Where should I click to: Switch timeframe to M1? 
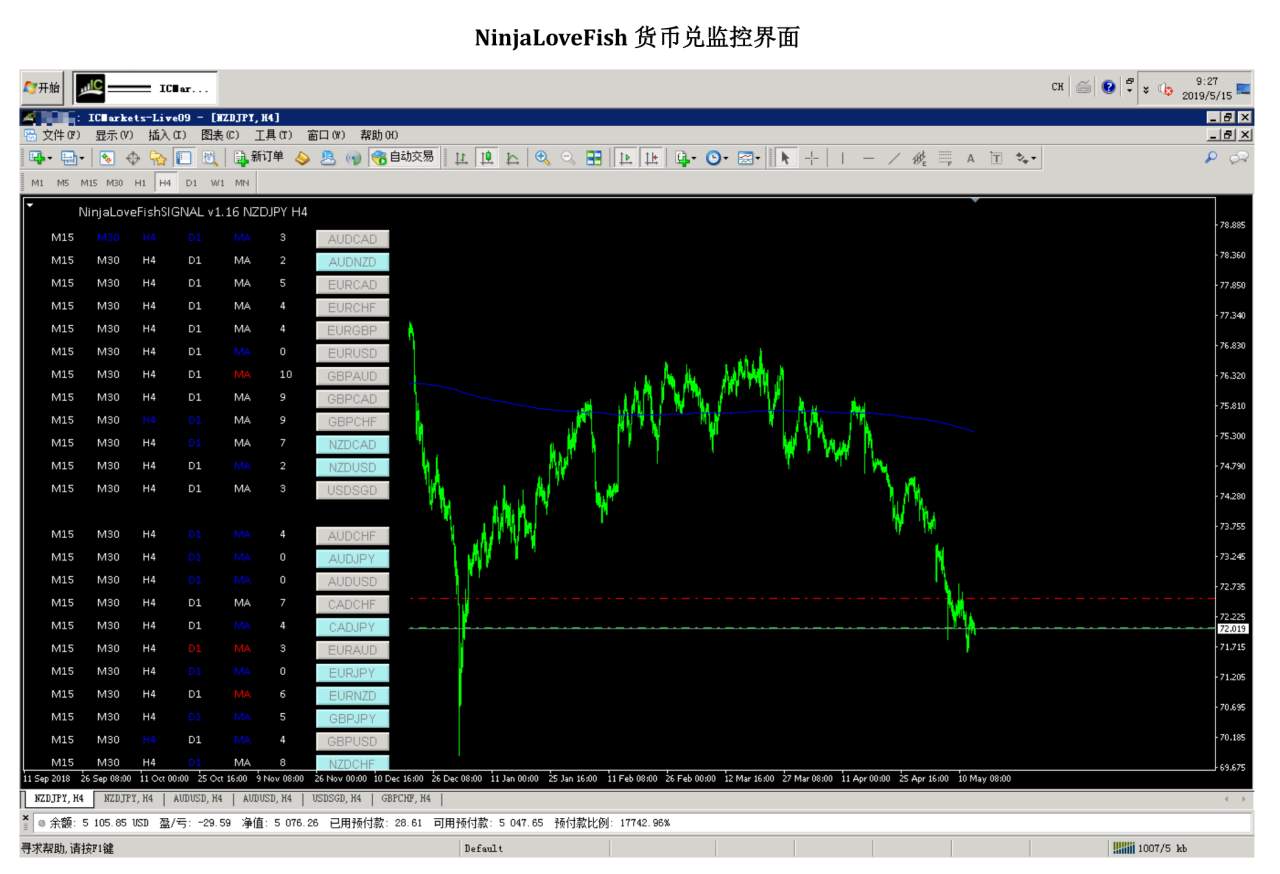(37, 183)
